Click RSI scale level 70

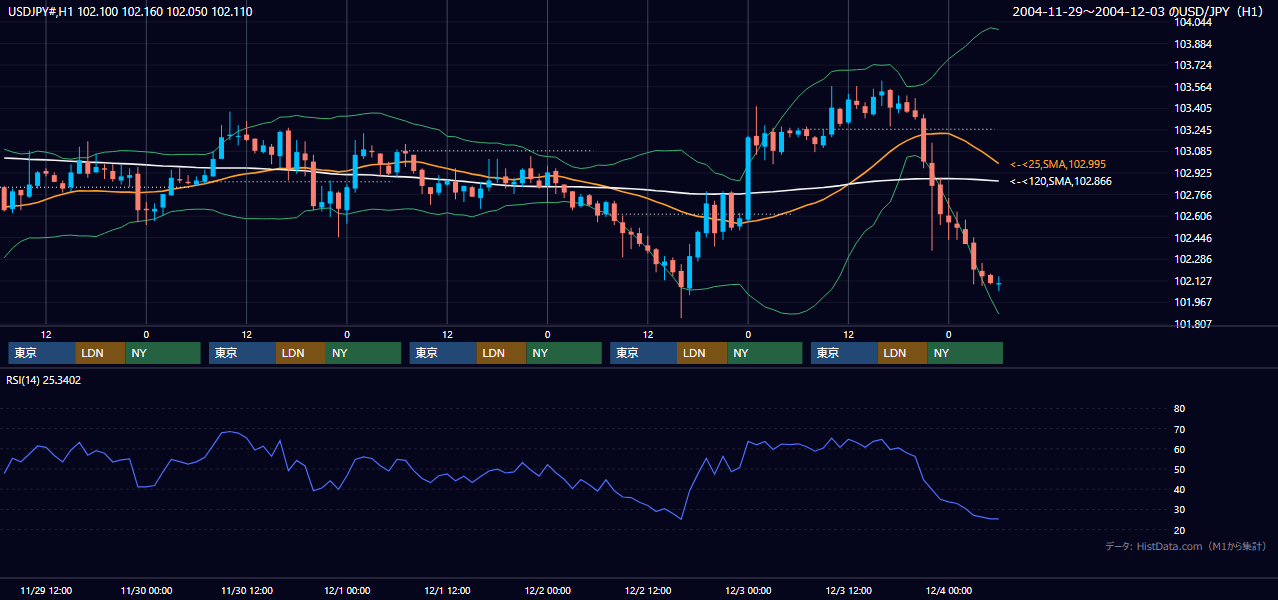click(x=1179, y=429)
